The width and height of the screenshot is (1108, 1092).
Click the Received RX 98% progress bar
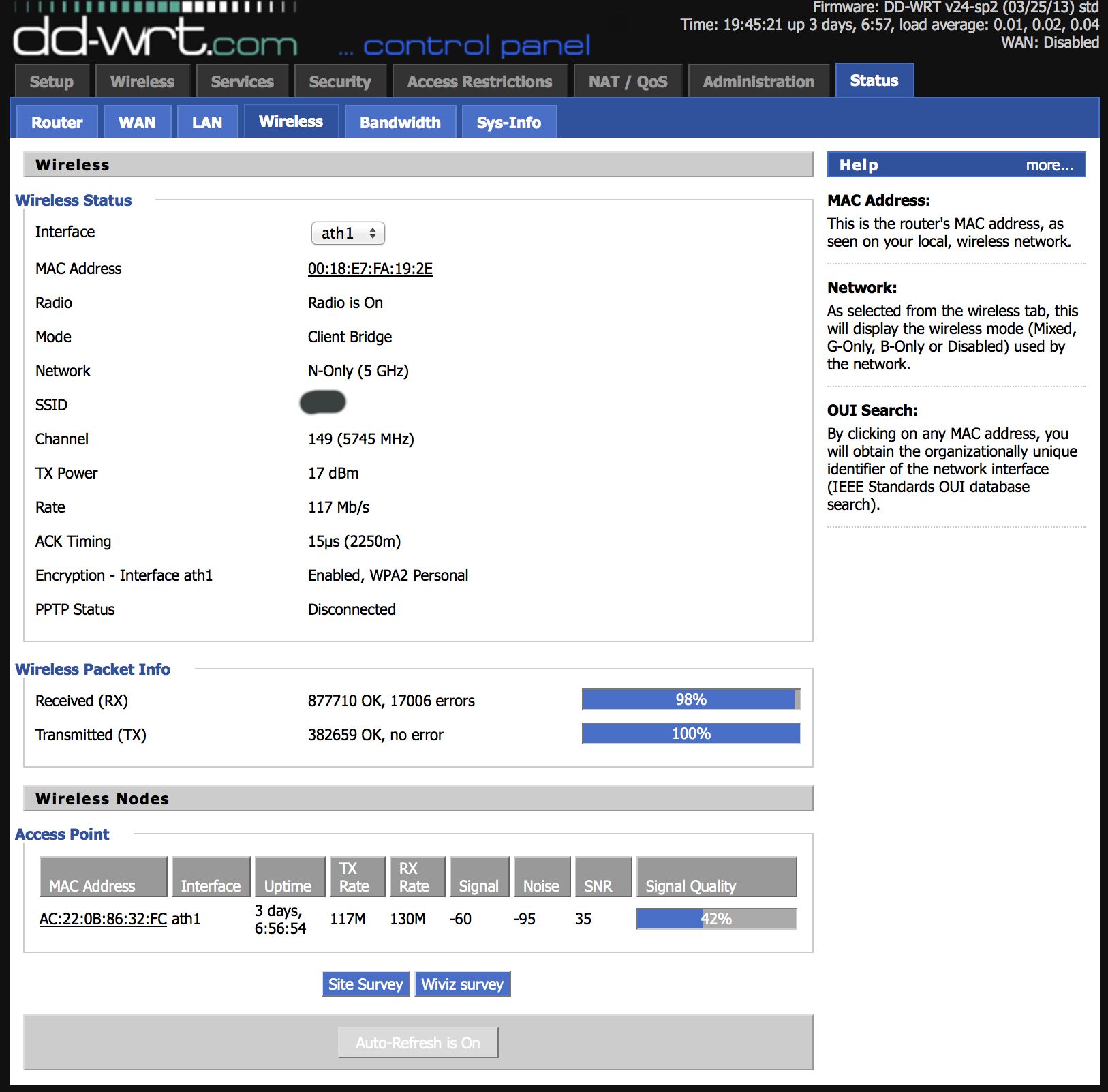[x=691, y=699]
